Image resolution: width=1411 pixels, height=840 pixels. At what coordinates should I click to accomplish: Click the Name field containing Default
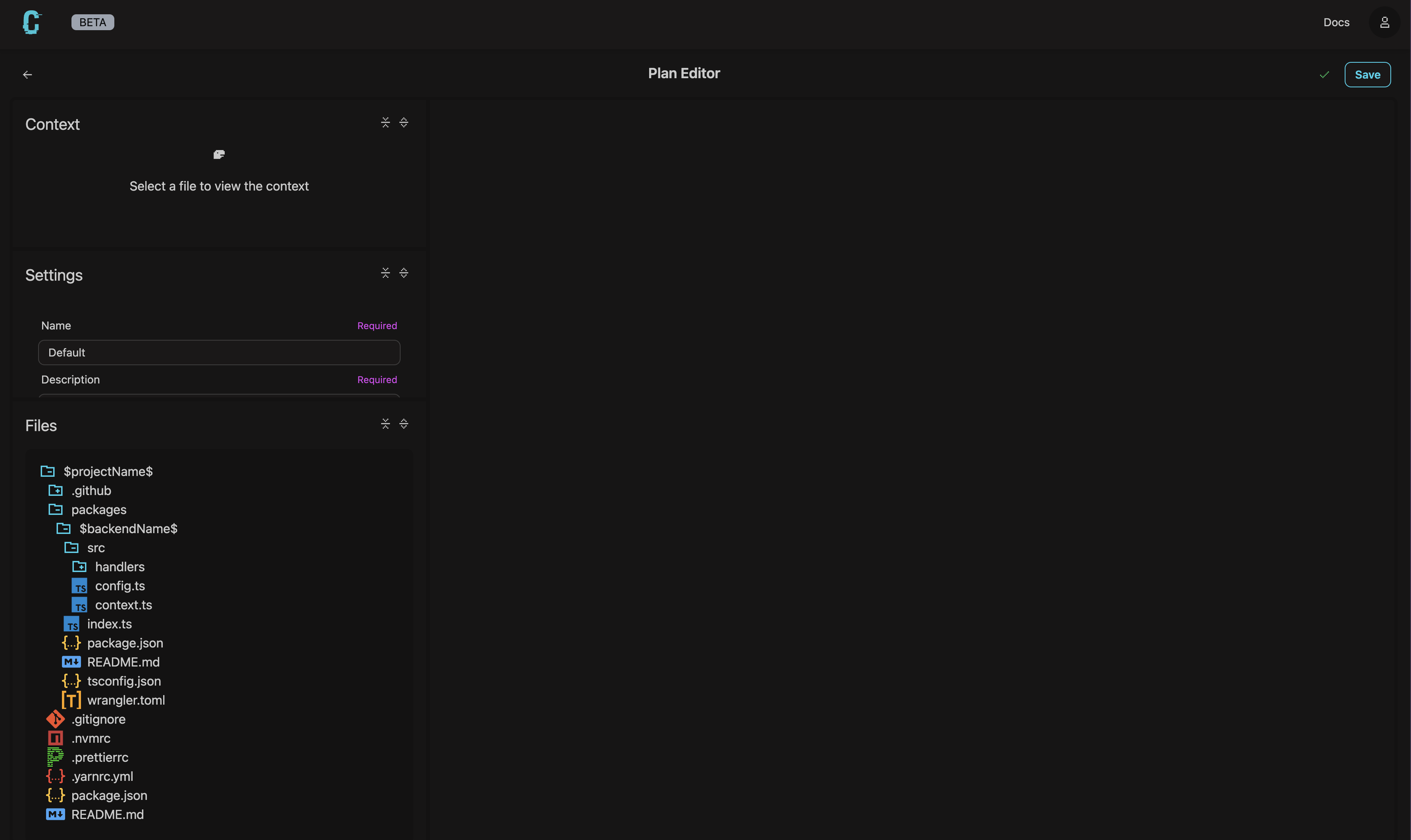[x=219, y=352]
